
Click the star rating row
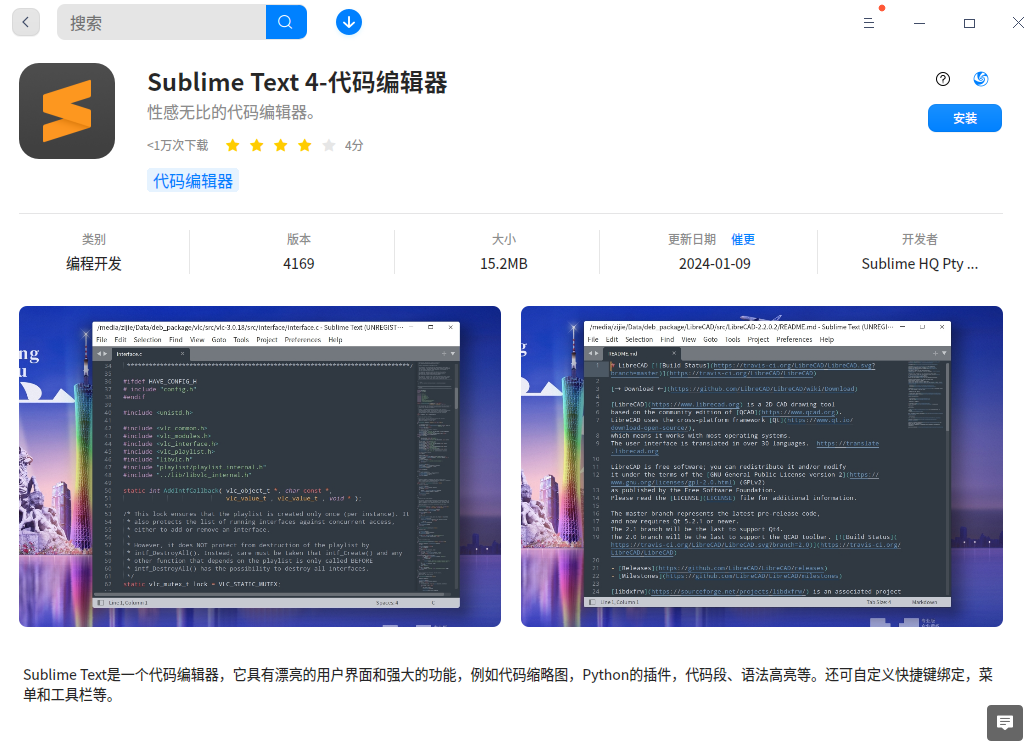coord(280,146)
